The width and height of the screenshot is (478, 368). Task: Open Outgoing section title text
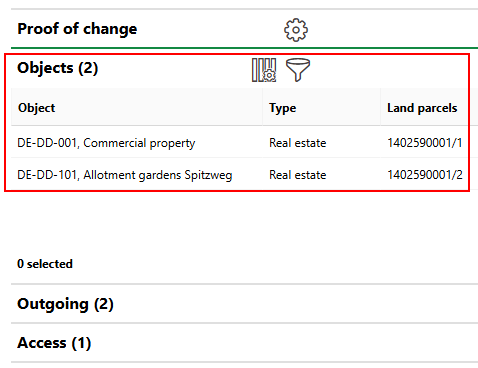pyautogui.click(x=65, y=304)
